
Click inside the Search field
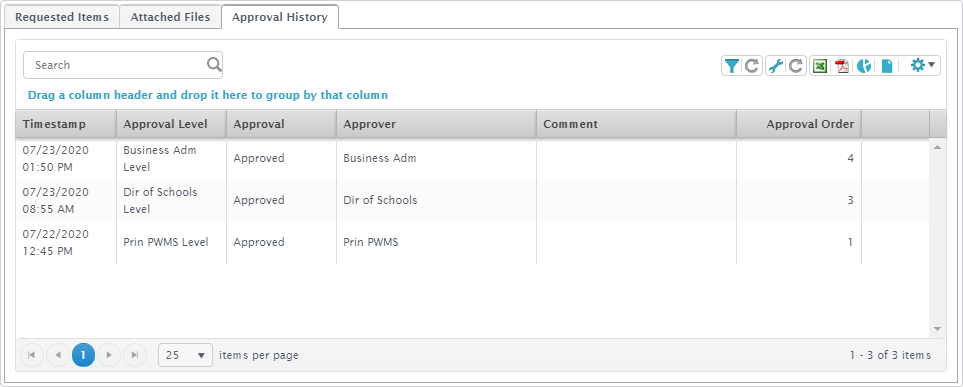point(115,65)
